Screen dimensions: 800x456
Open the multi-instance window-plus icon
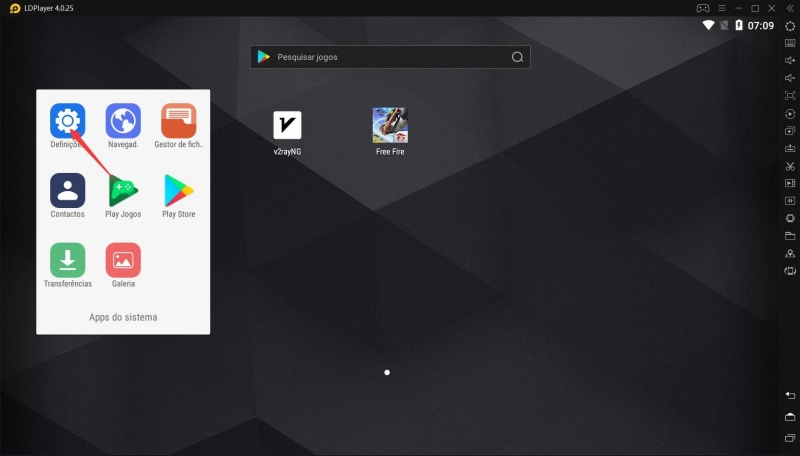tap(790, 131)
